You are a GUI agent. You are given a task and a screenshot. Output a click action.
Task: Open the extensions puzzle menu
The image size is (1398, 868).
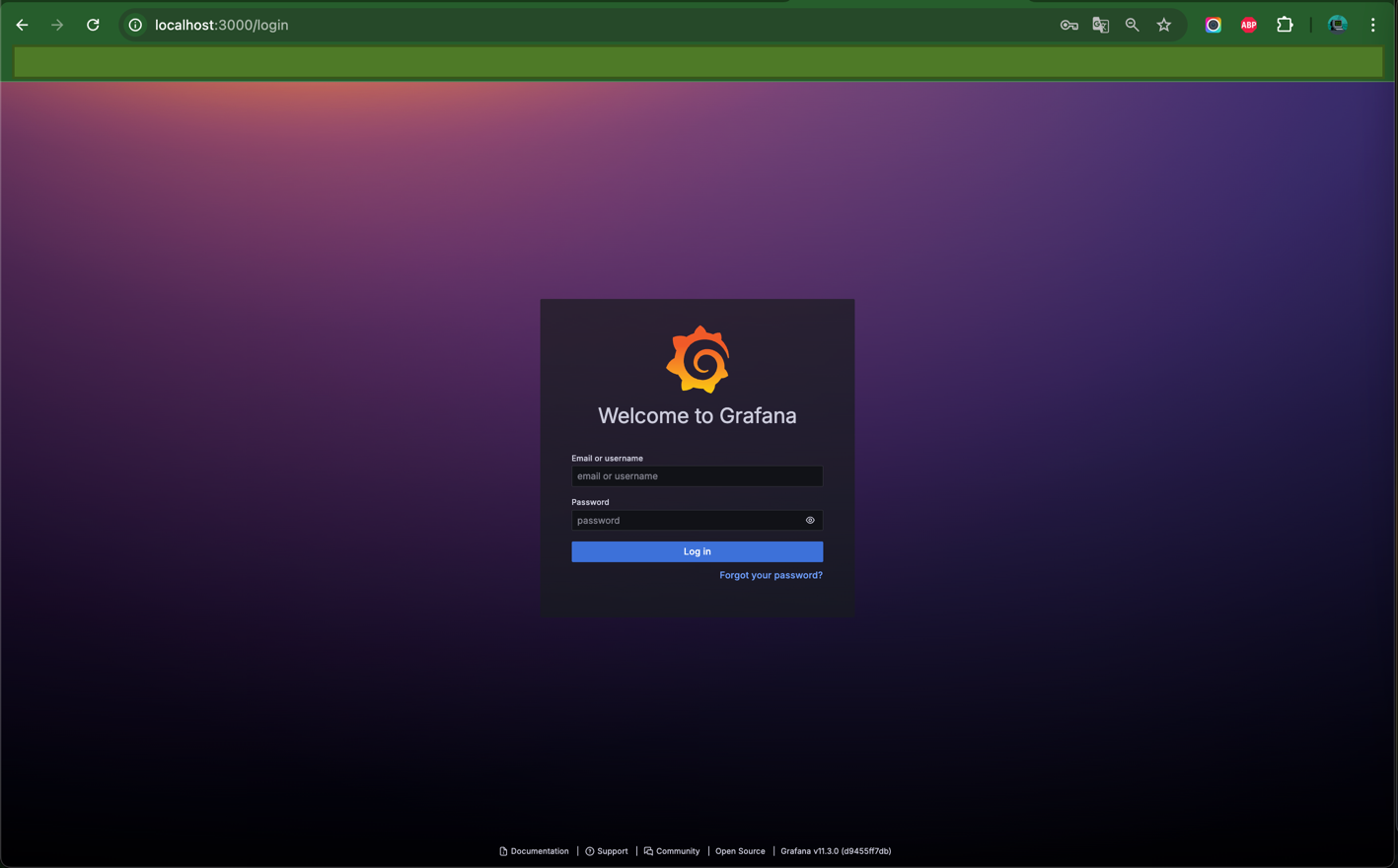(1285, 25)
